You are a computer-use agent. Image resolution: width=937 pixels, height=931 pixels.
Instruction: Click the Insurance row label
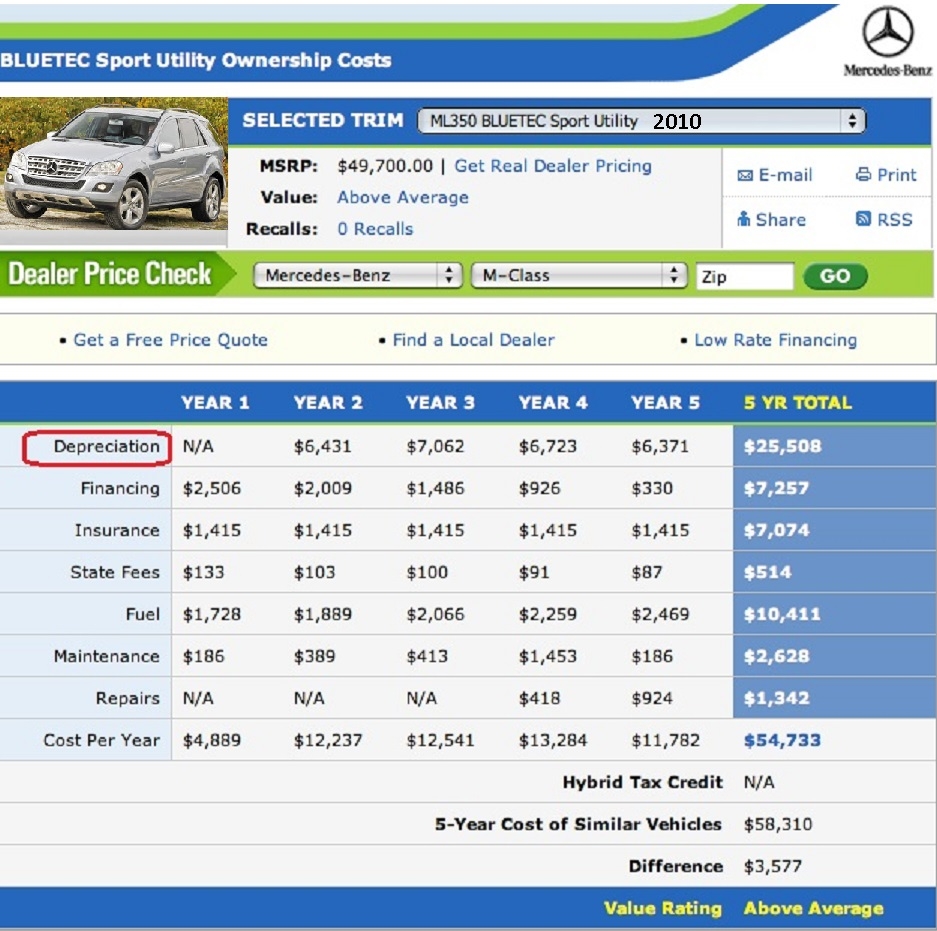[x=117, y=530]
